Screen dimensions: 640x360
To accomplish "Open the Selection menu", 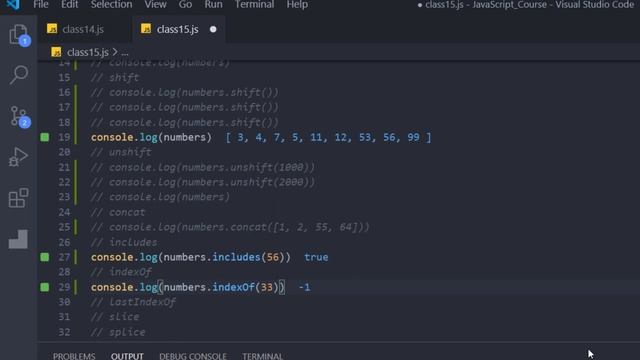I will (x=111, y=4).
